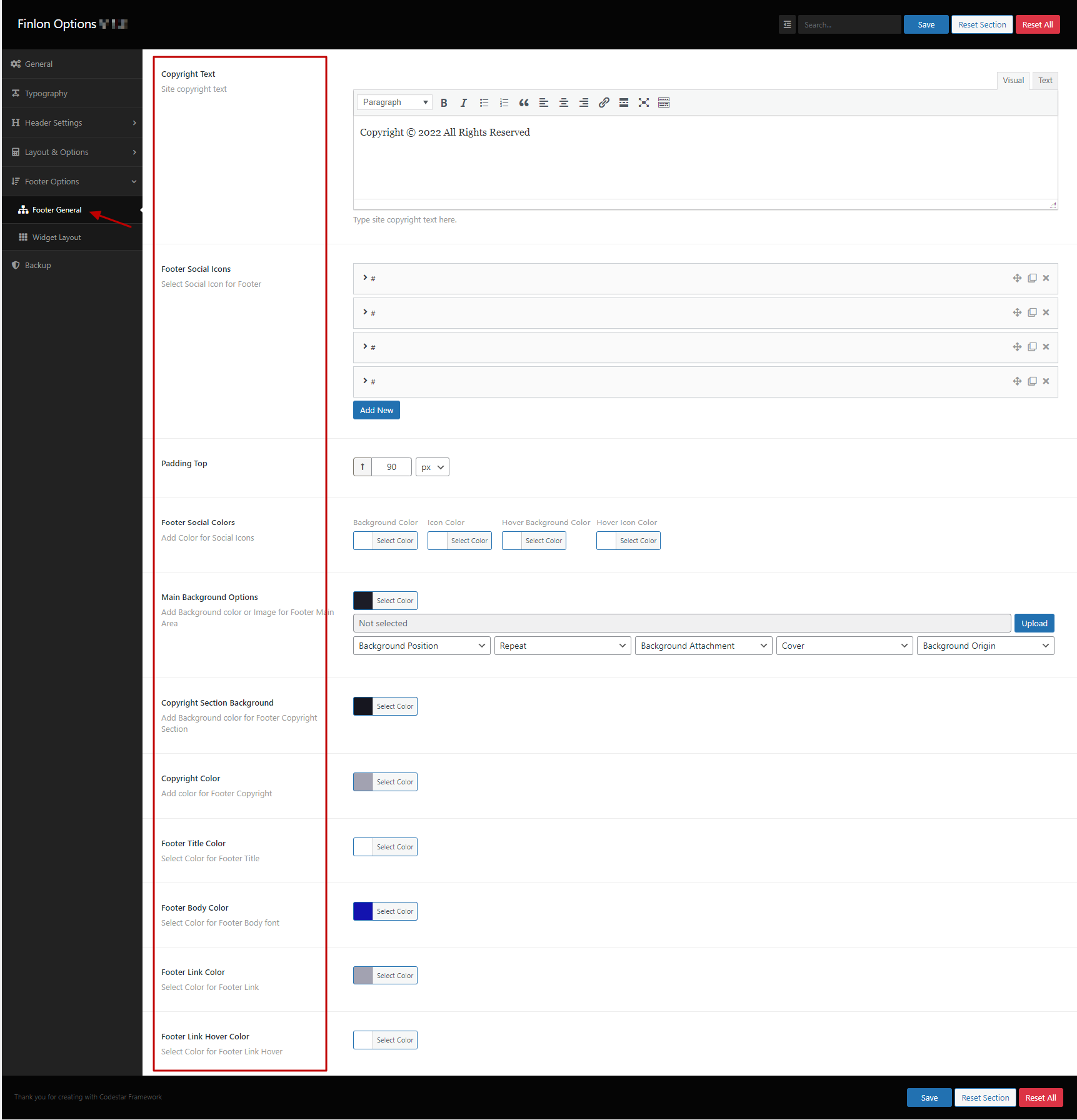
Task: Expand the first social icon item
Action: (x=366, y=278)
